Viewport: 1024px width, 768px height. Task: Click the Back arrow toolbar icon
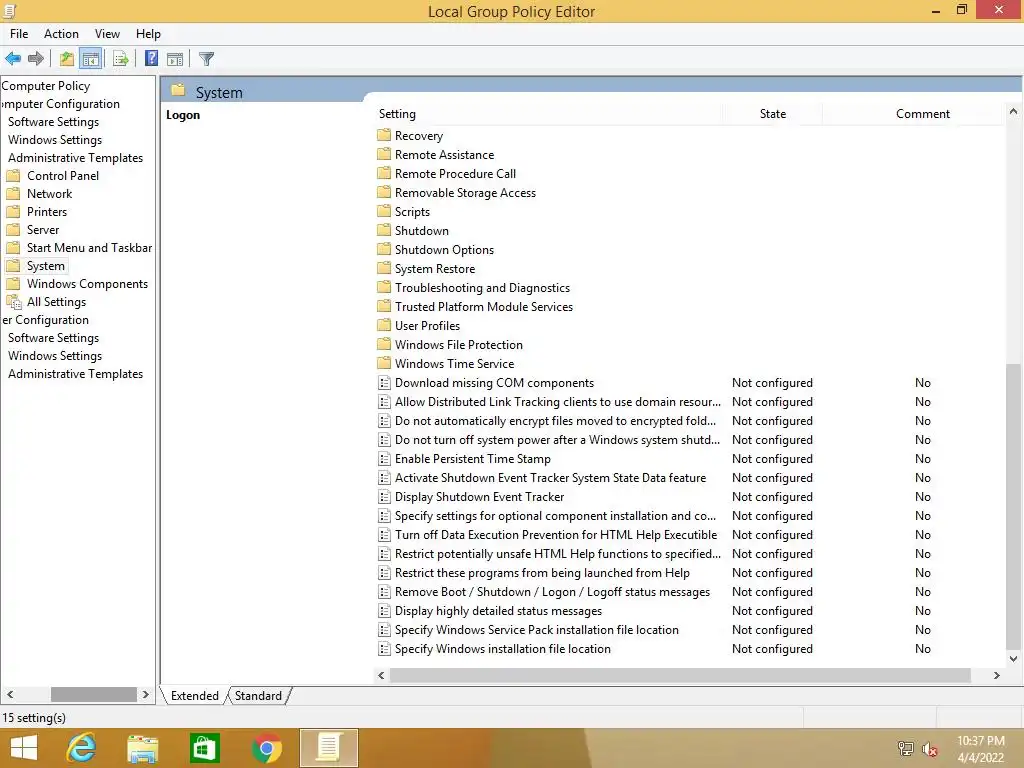[x=13, y=59]
